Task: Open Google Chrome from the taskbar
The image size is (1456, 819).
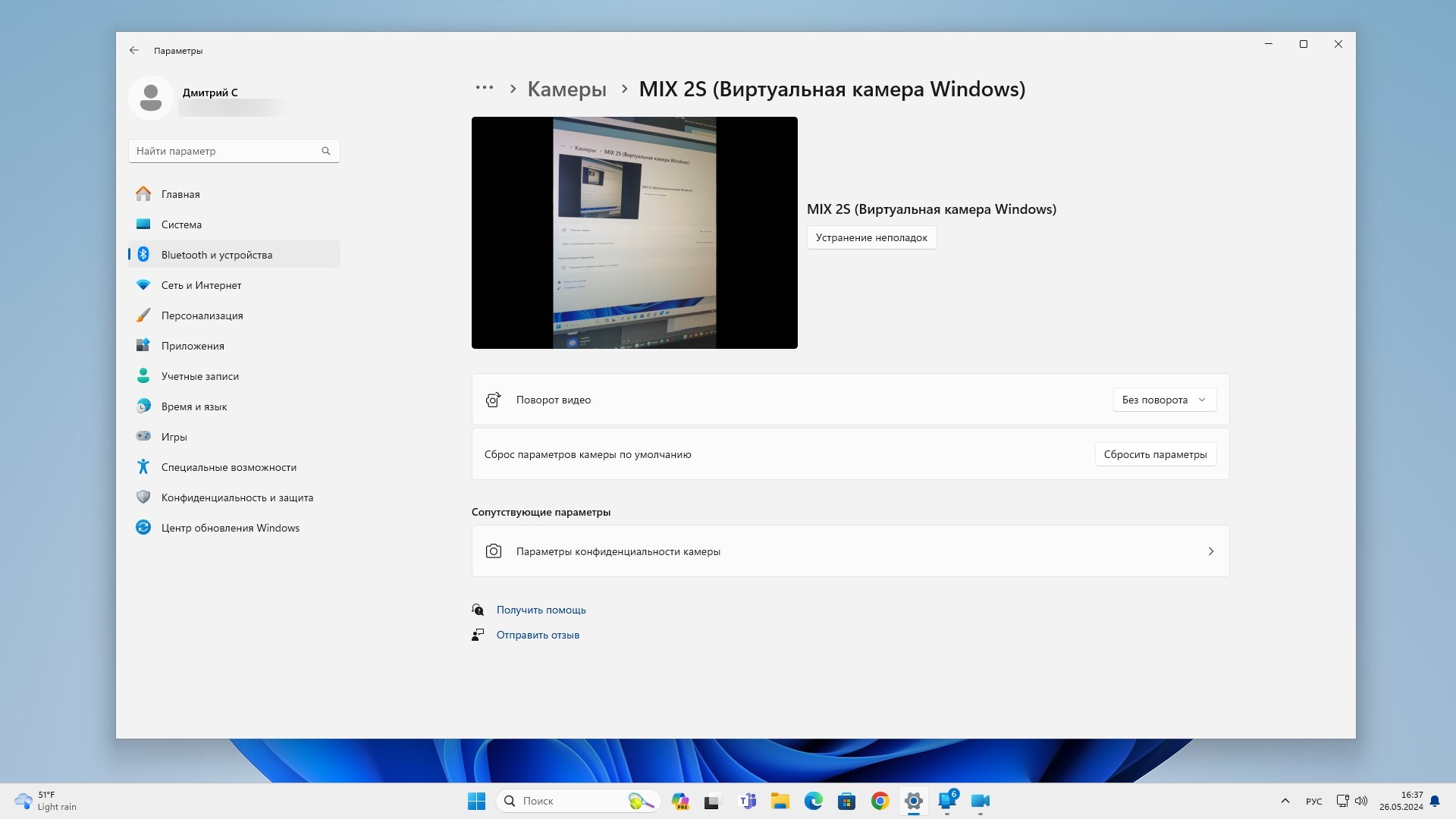Action: [880, 801]
